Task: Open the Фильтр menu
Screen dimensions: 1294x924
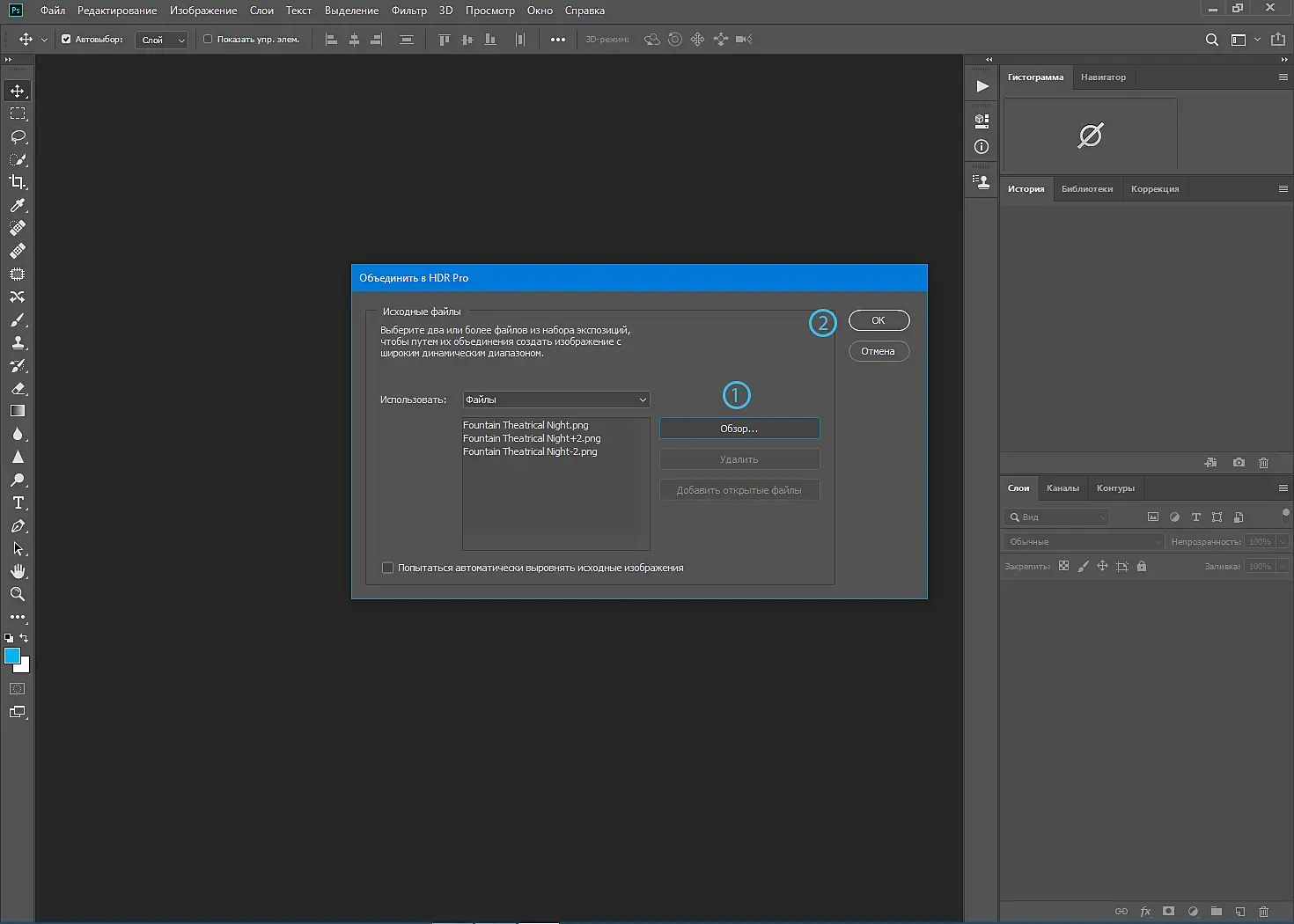Action: tap(408, 11)
